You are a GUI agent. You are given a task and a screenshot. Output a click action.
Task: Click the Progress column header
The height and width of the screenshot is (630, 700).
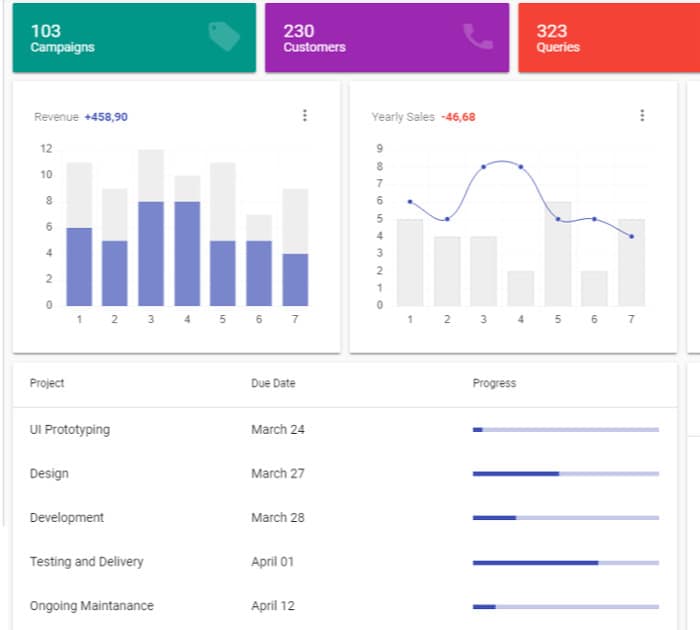(494, 383)
